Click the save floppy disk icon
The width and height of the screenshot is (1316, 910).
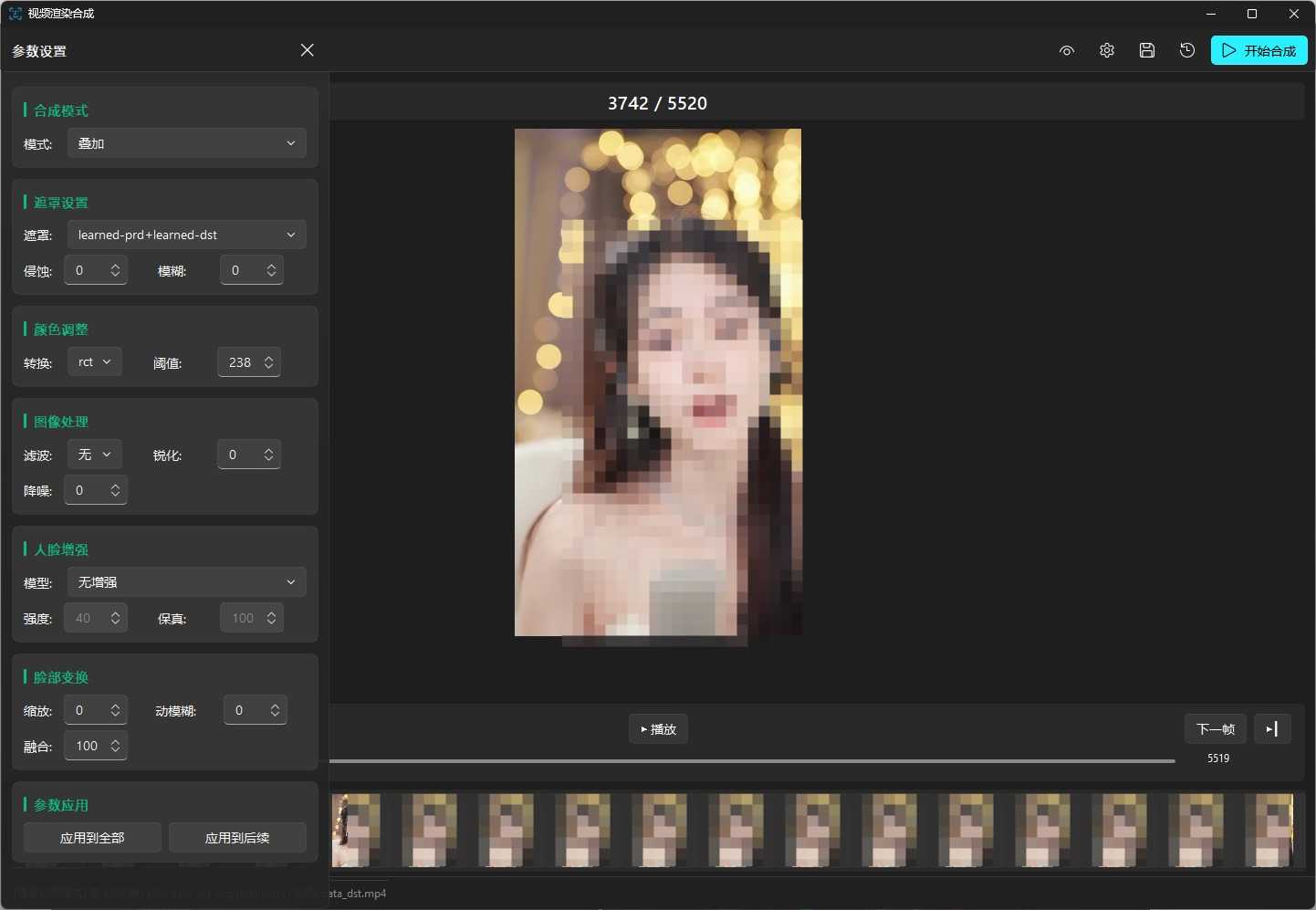click(1146, 51)
